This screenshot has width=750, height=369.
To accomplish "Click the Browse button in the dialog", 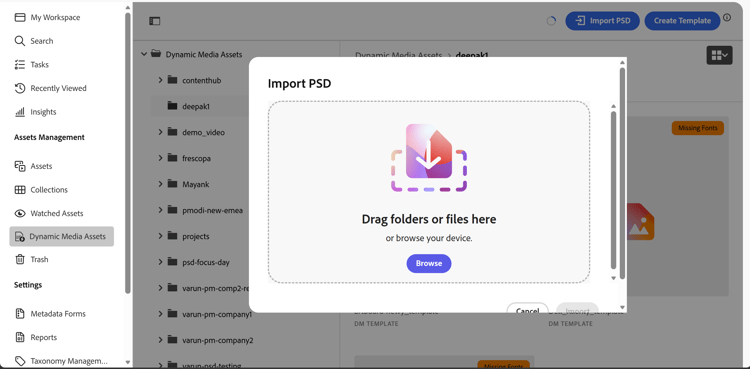I will (x=429, y=263).
